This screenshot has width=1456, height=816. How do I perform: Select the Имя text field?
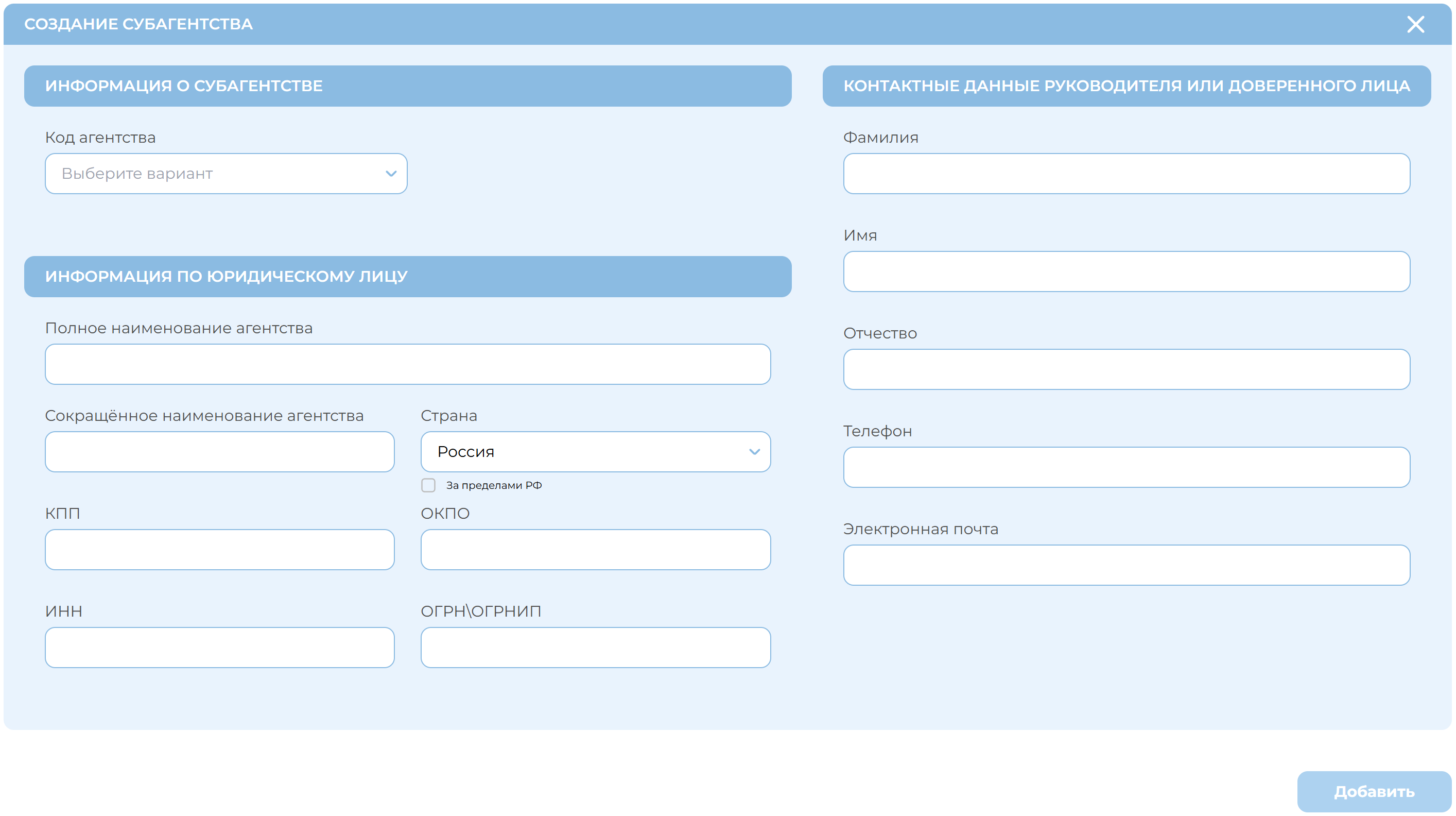pos(1126,271)
